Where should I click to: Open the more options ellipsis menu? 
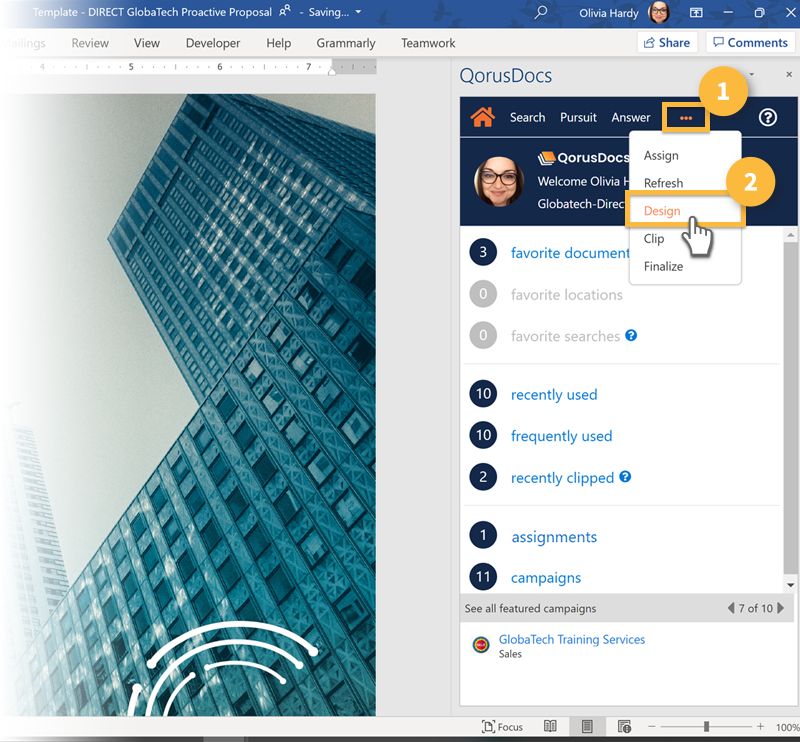pyautogui.click(x=686, y=118)
